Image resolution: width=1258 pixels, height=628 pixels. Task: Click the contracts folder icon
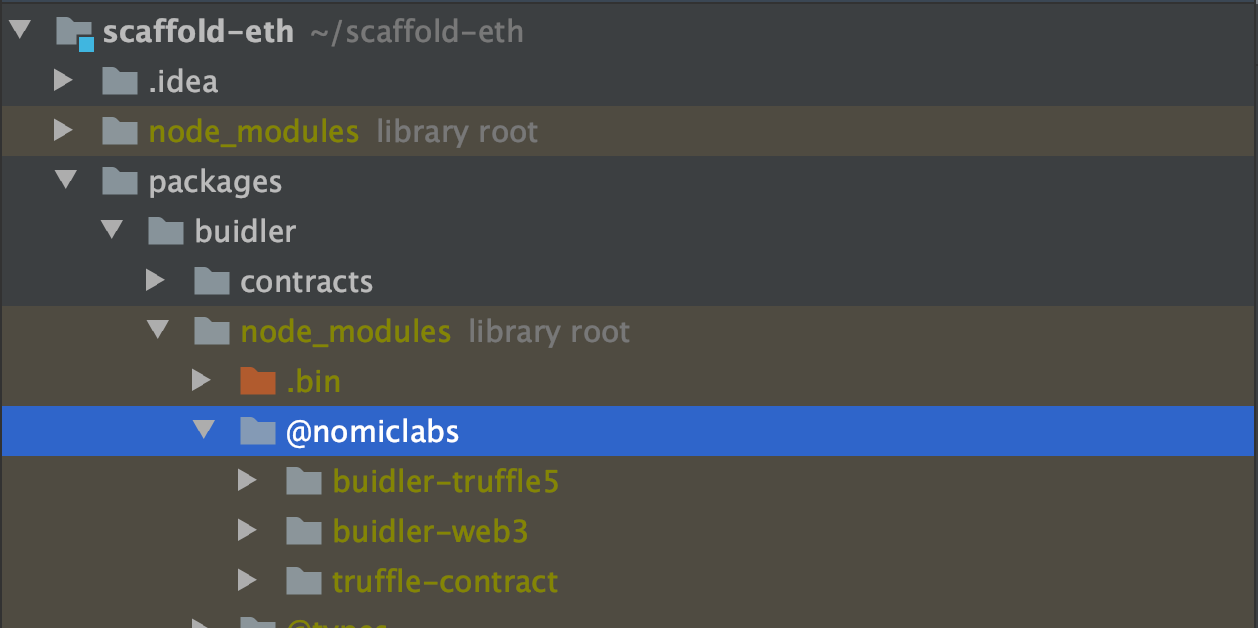pos(212,281)
